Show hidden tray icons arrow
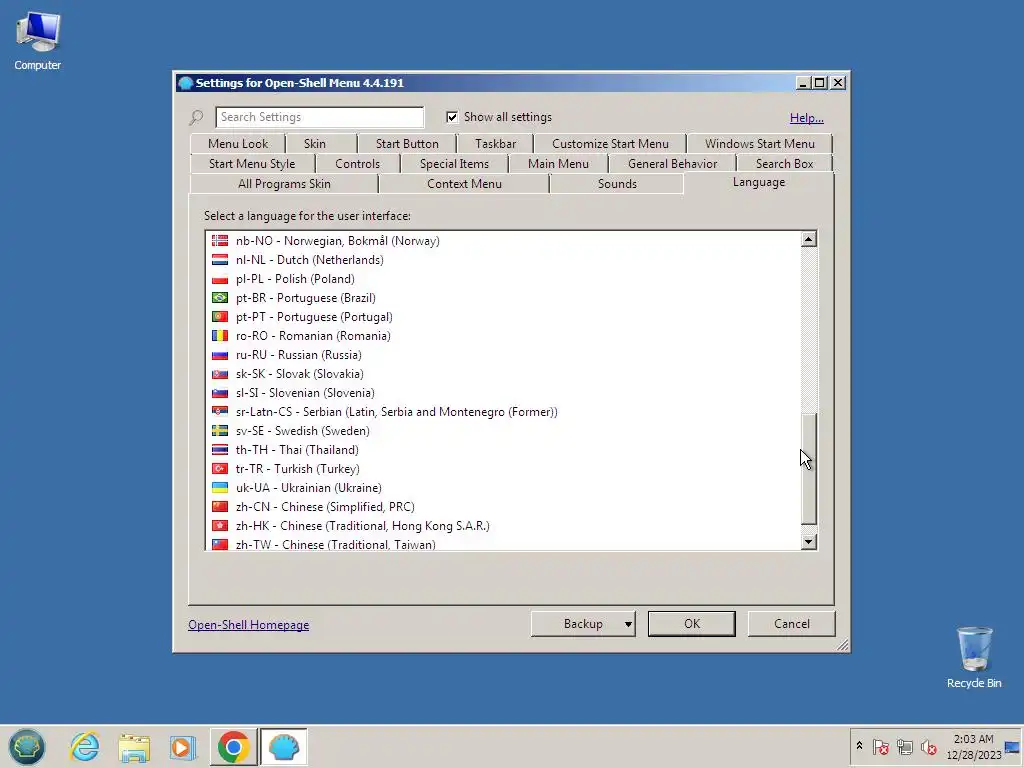The height and width of the screenshot is (768, 1024). pyautogui.click(x=859, y=746)
